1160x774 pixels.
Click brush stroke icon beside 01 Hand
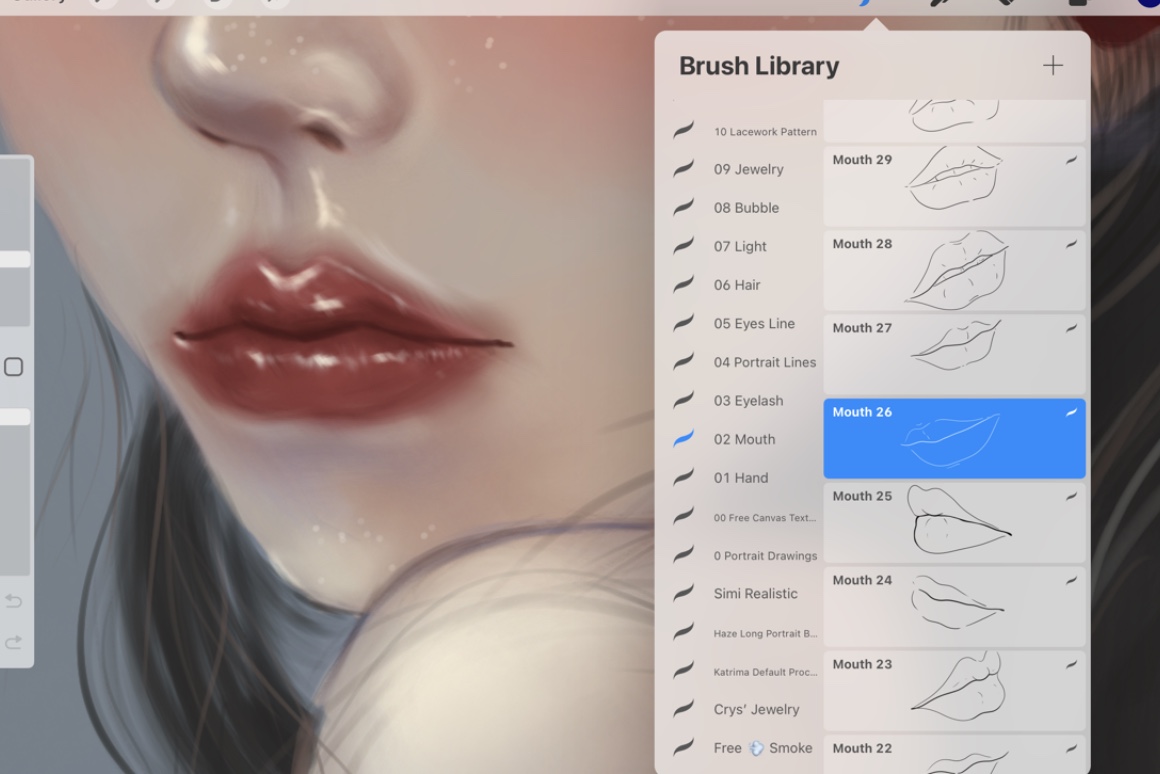(684, 476)
